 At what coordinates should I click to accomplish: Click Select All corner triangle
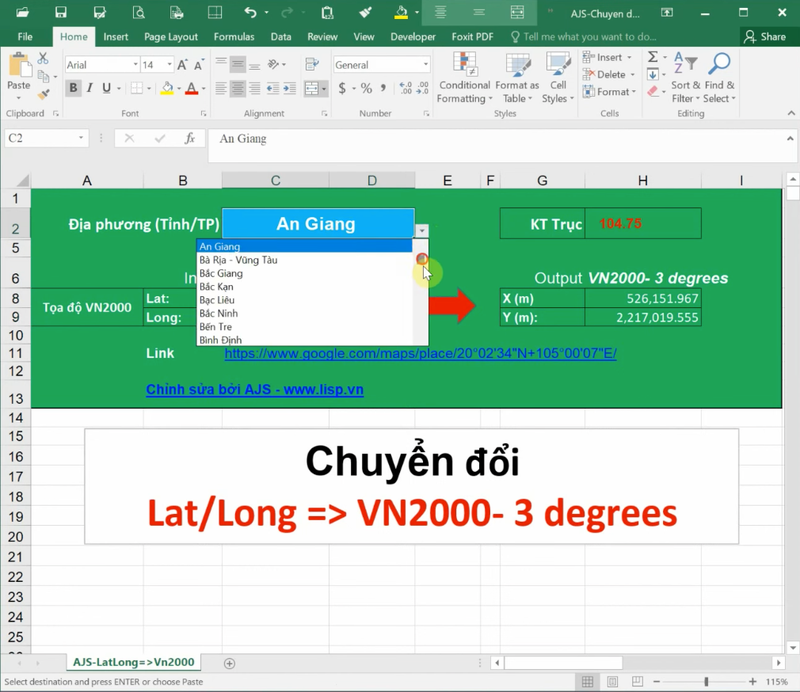(x=21, y=181)
